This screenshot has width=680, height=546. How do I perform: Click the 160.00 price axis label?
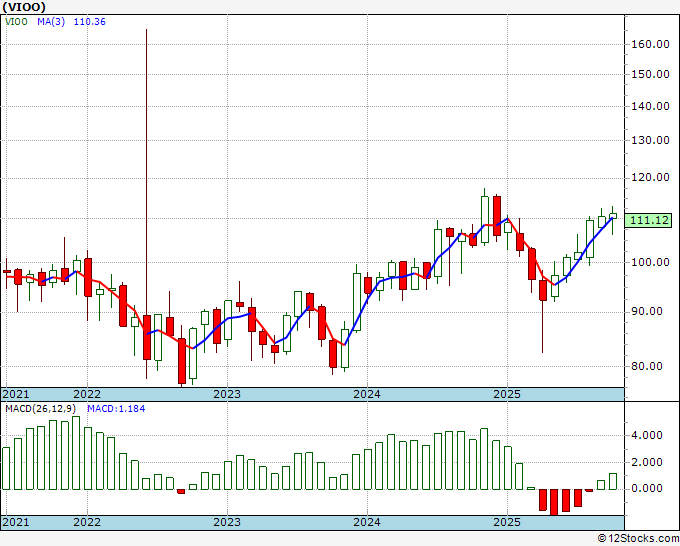click(650, 44)
